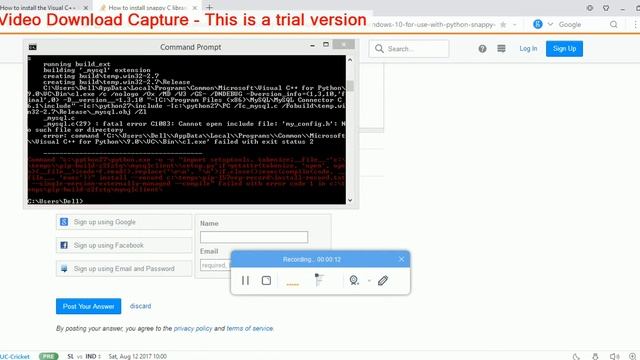The image size is (640, 360).
Task: Click the status bar zoom plus icon
Action: pos(632,356)
